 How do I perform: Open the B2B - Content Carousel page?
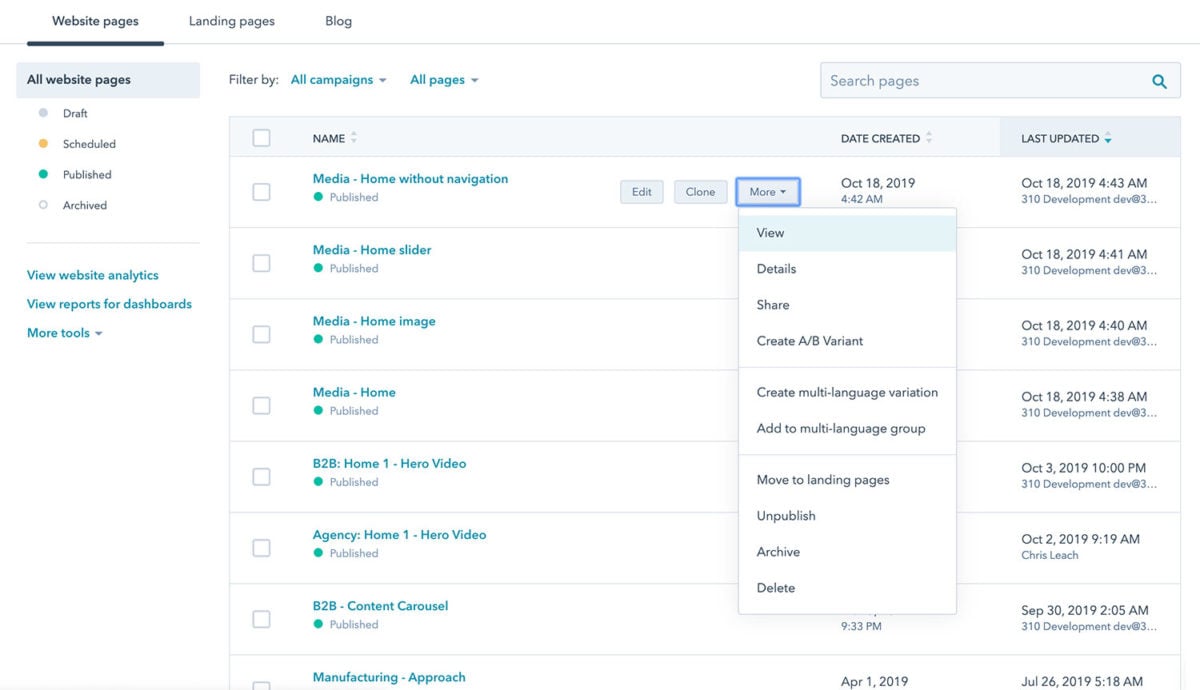click(380, 606)
